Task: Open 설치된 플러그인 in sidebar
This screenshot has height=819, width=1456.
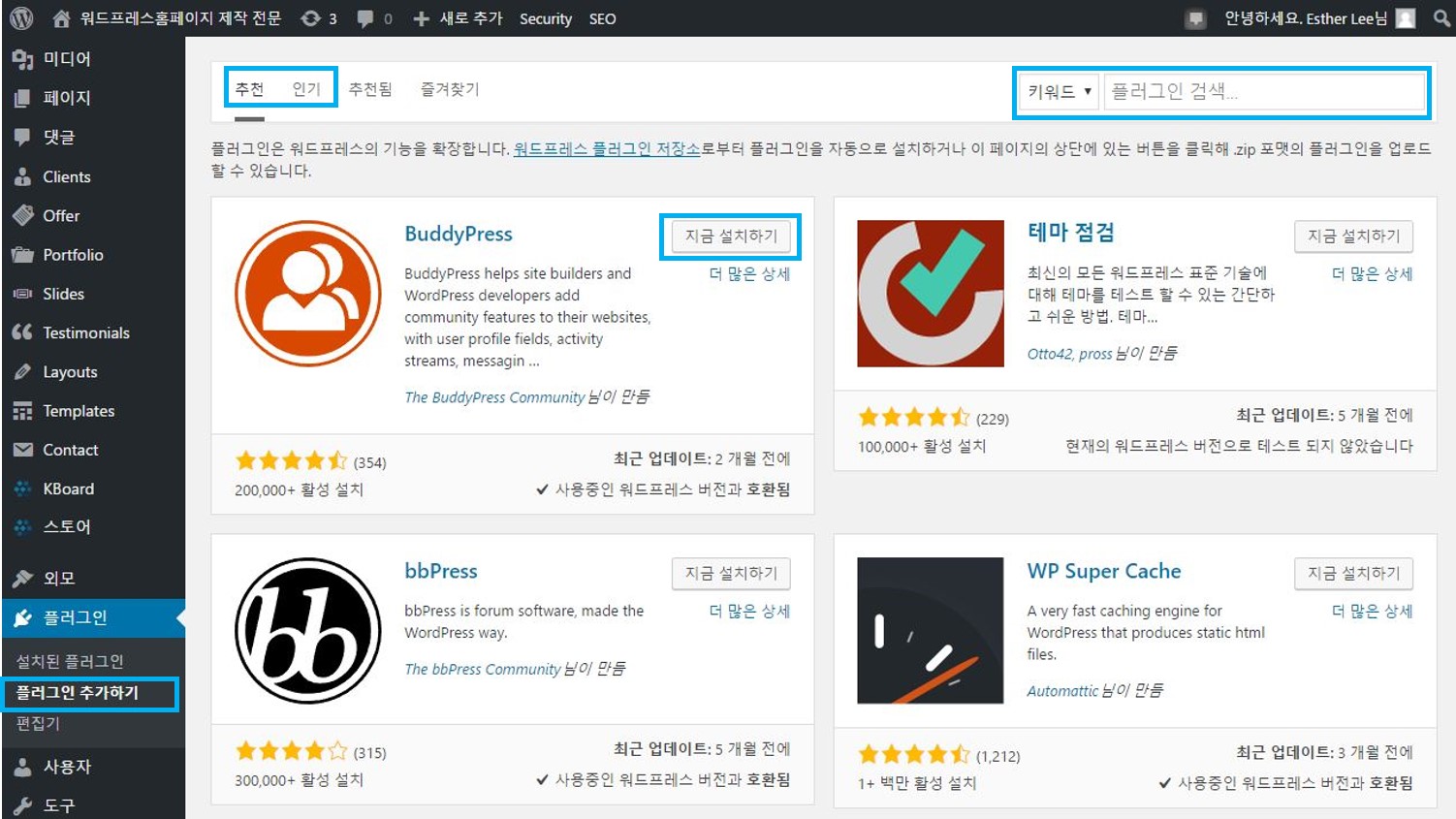Action: coord(70,661)
